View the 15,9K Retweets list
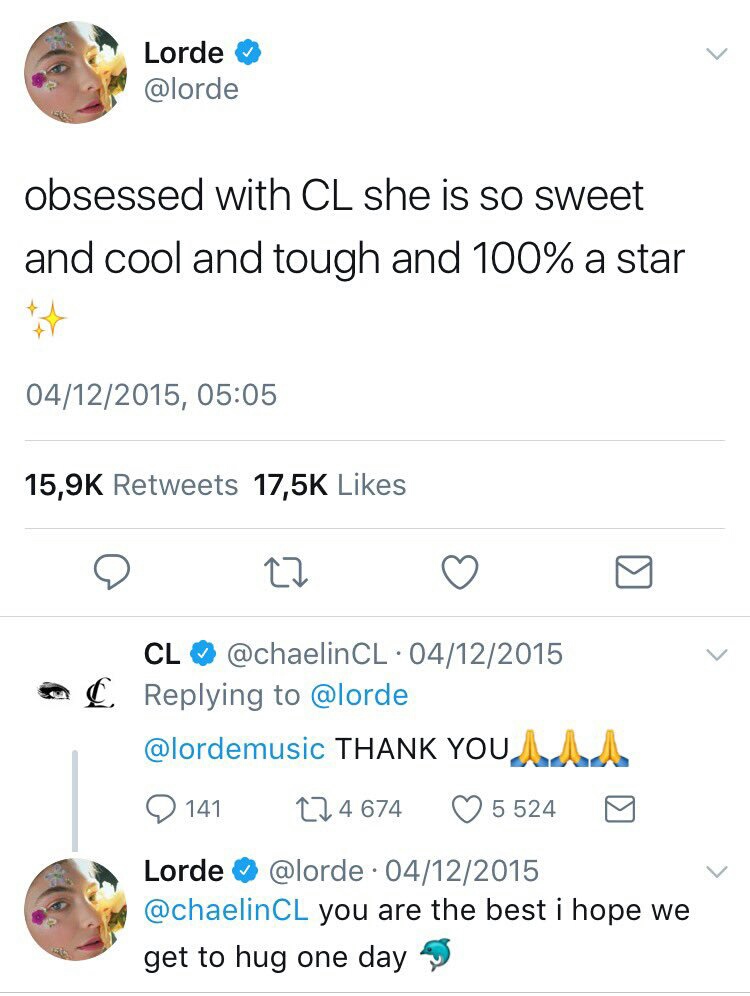This screenshot has width=750, height=996. pyautogui.click(x=132, y=485)
